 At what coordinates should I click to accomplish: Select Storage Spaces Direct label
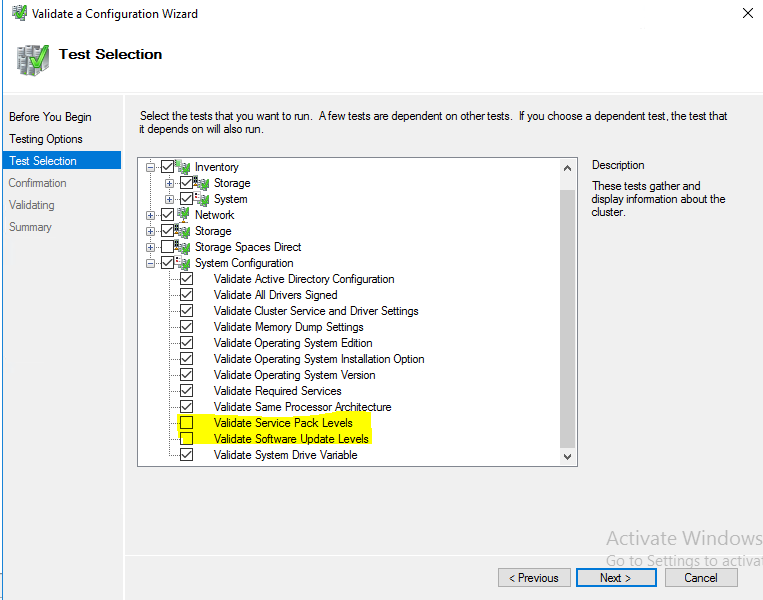tap(248, 247)
